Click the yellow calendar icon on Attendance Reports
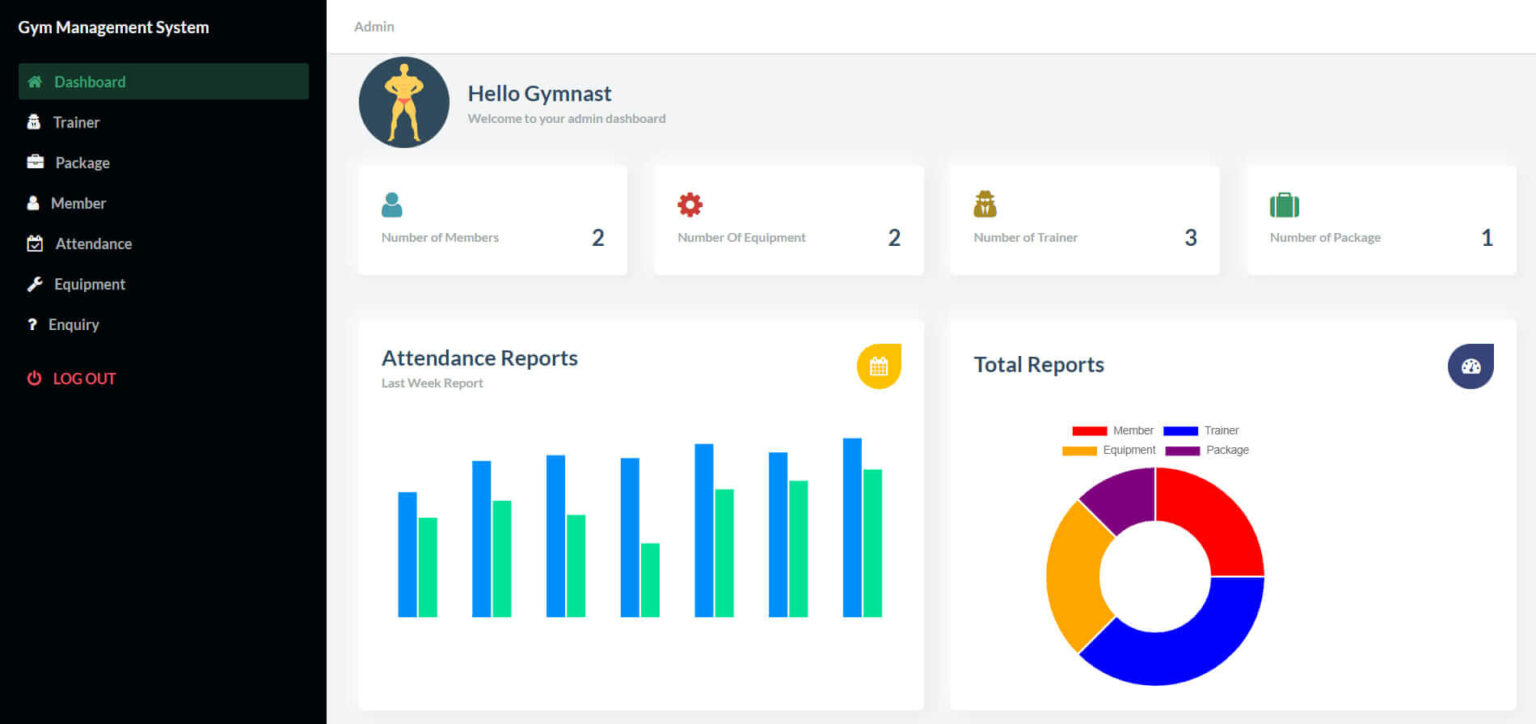This screenshot has height=724, width=1536. [879, 366]
